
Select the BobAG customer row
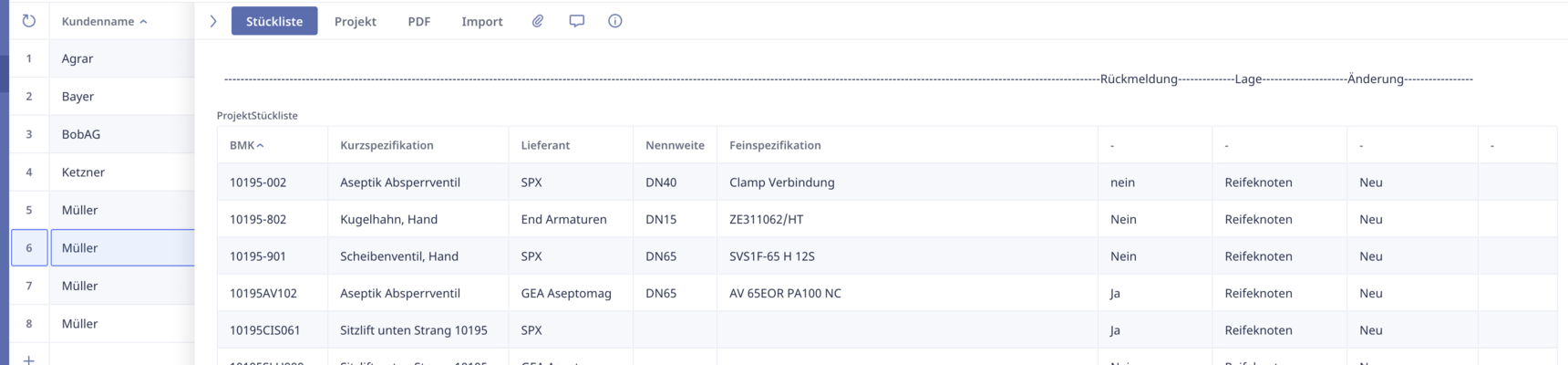click(81, 134)
